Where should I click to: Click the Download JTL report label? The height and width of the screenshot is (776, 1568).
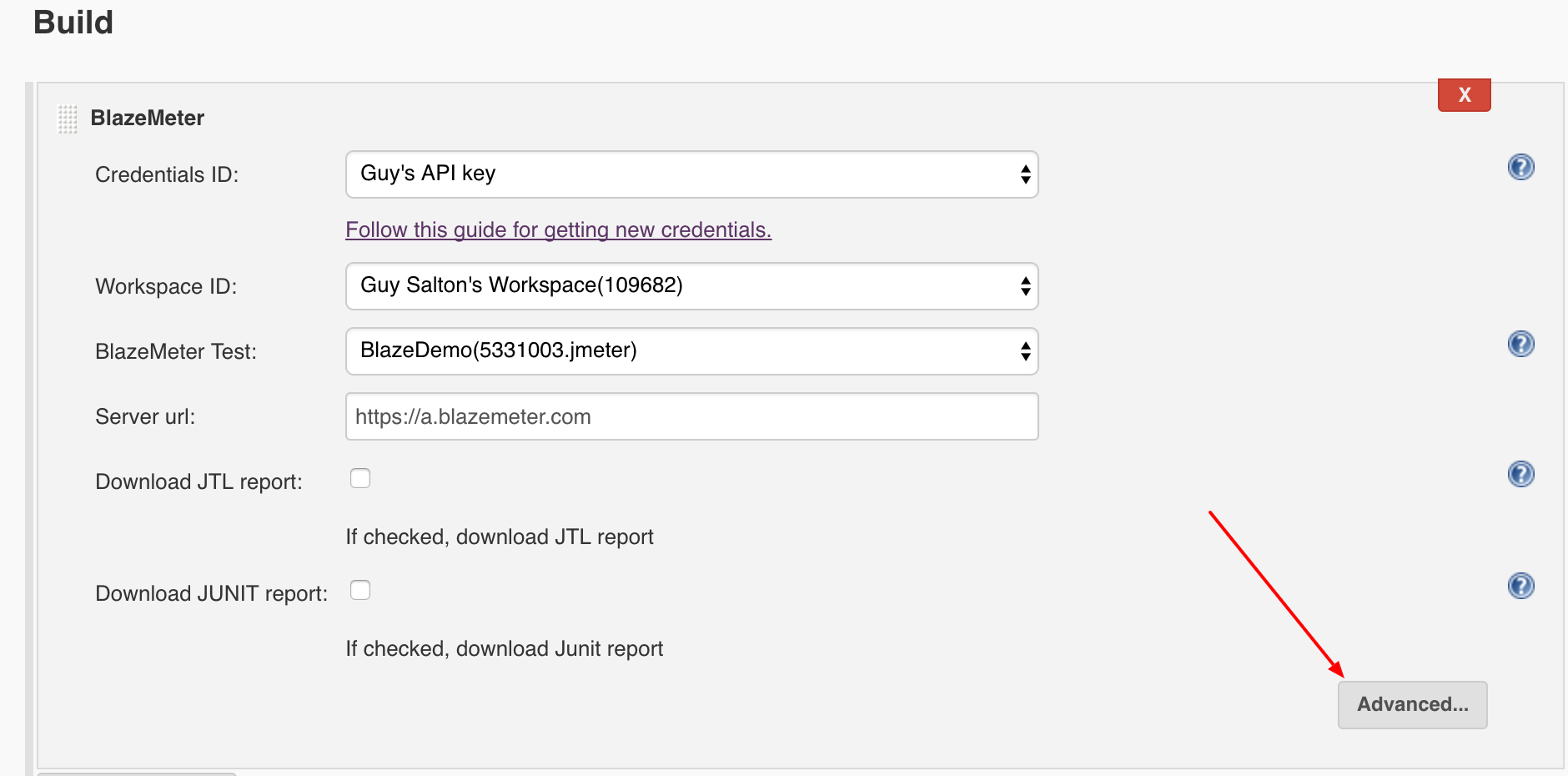(199, 481)
